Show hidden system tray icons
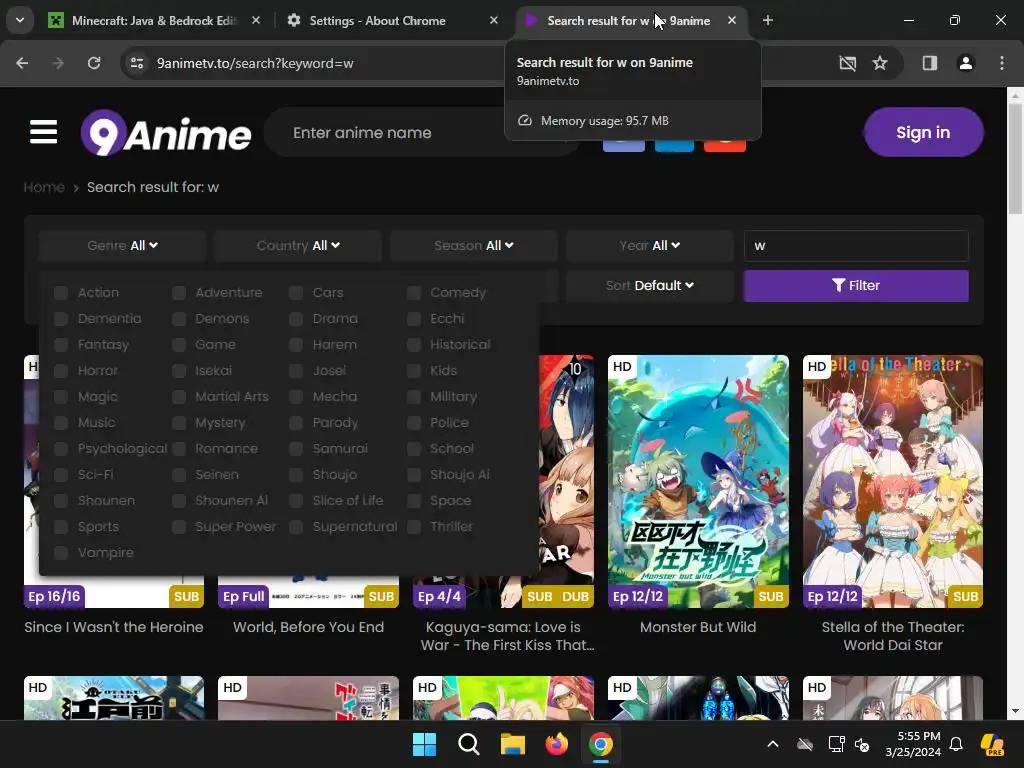Viewport: 1024px width, 768px height. [773, 744]
